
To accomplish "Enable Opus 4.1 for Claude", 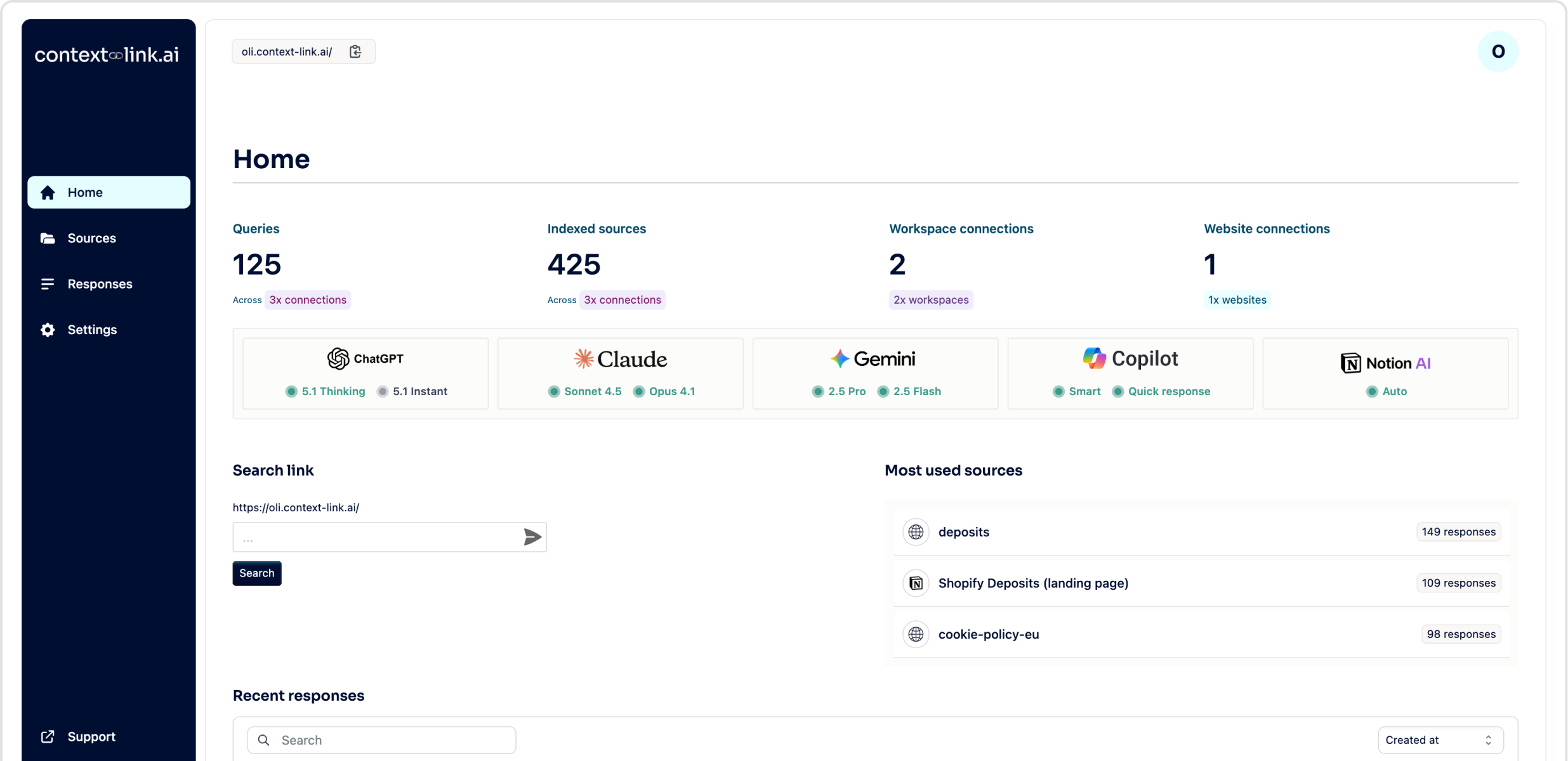I will click(664, 391).
